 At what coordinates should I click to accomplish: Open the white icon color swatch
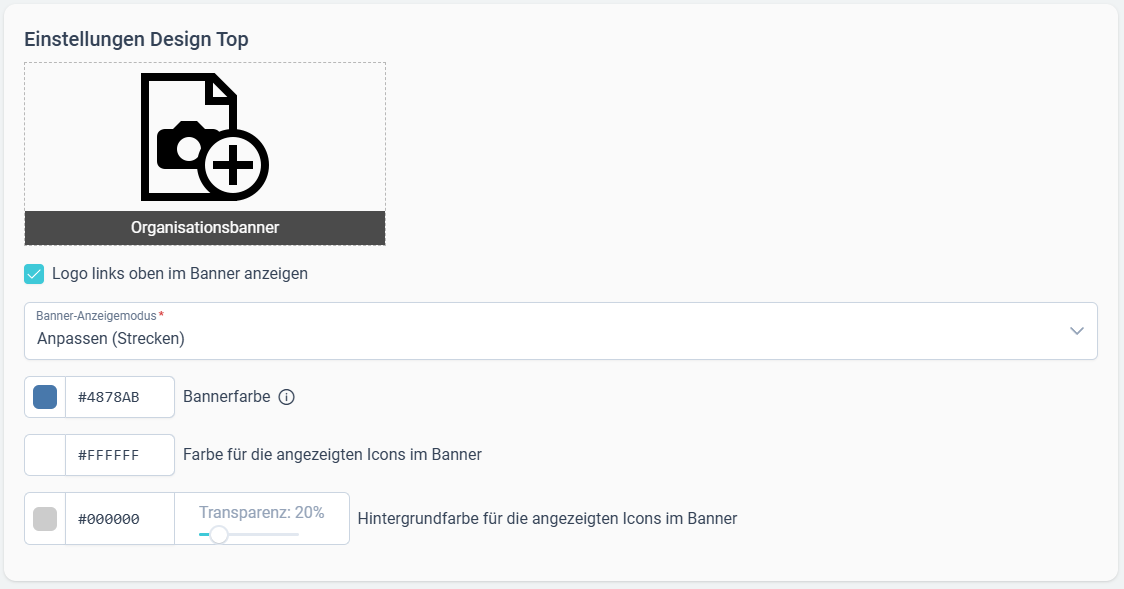(45, 455)
